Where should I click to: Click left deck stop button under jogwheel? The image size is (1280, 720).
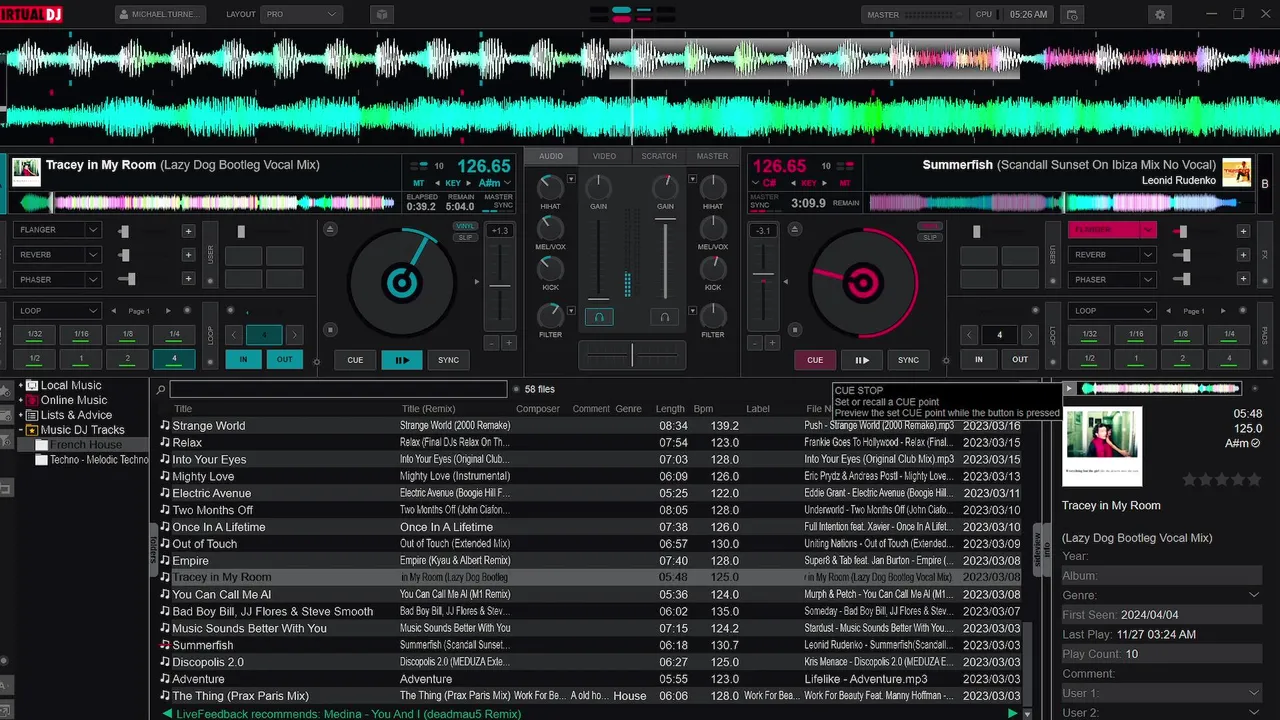click(331, 329)
